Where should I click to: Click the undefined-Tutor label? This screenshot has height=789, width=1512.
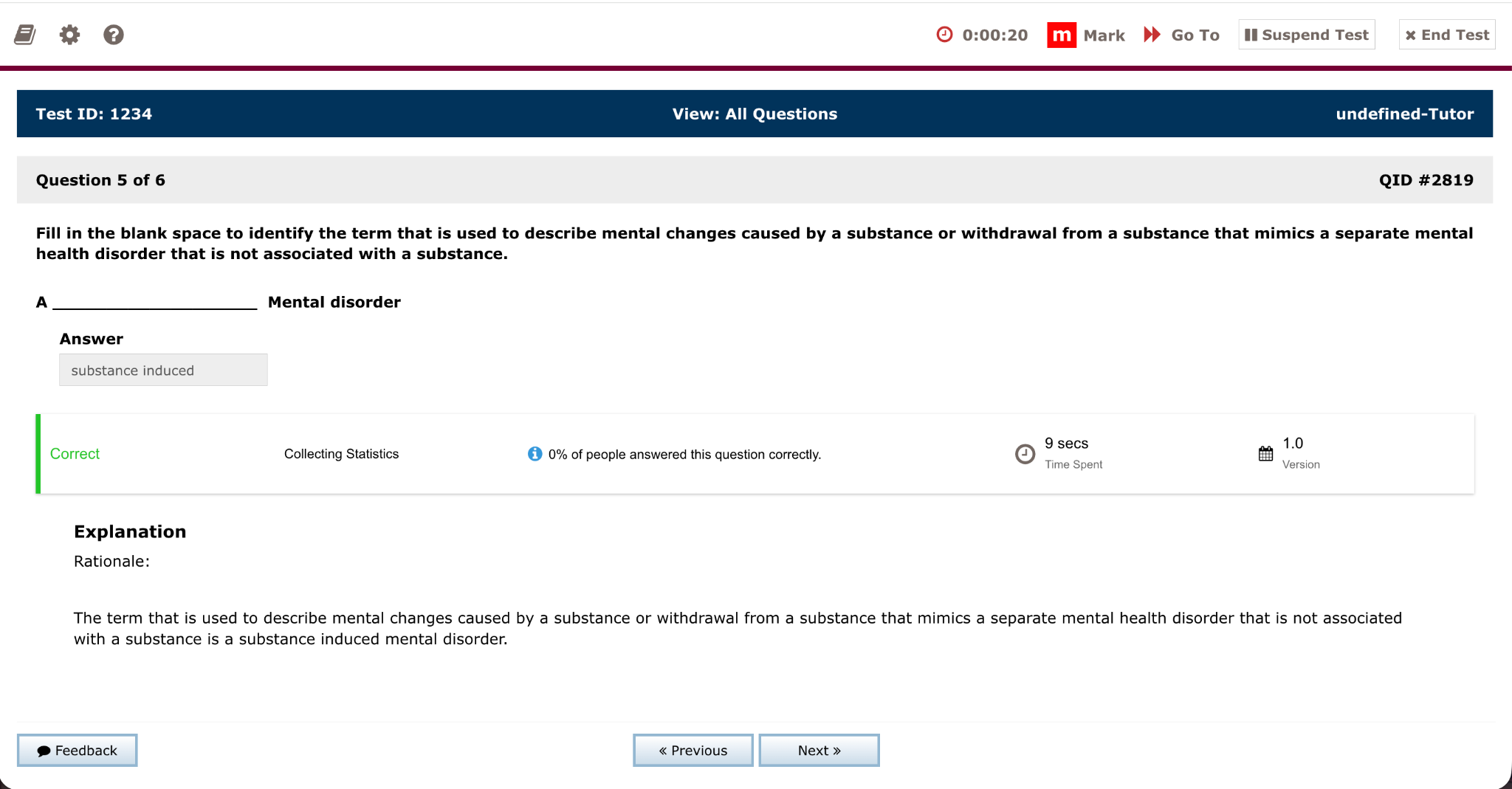point(1404,114)
